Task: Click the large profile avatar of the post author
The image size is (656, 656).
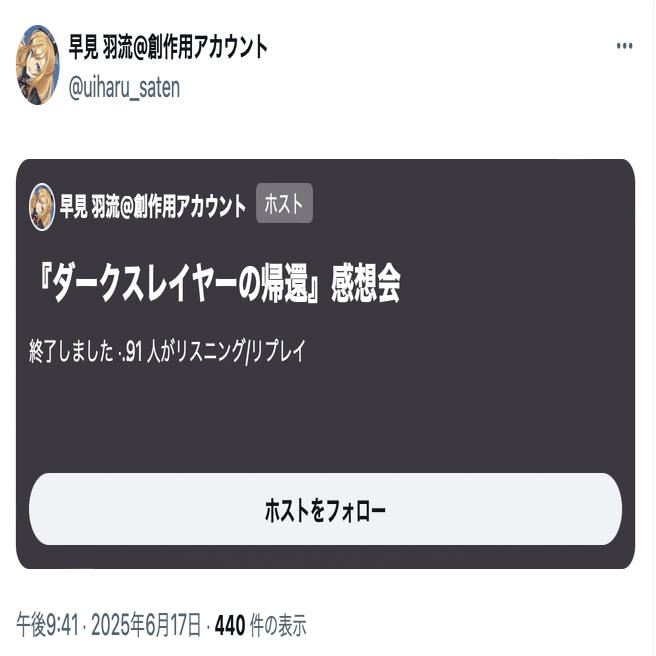Action: coord(38,65)
